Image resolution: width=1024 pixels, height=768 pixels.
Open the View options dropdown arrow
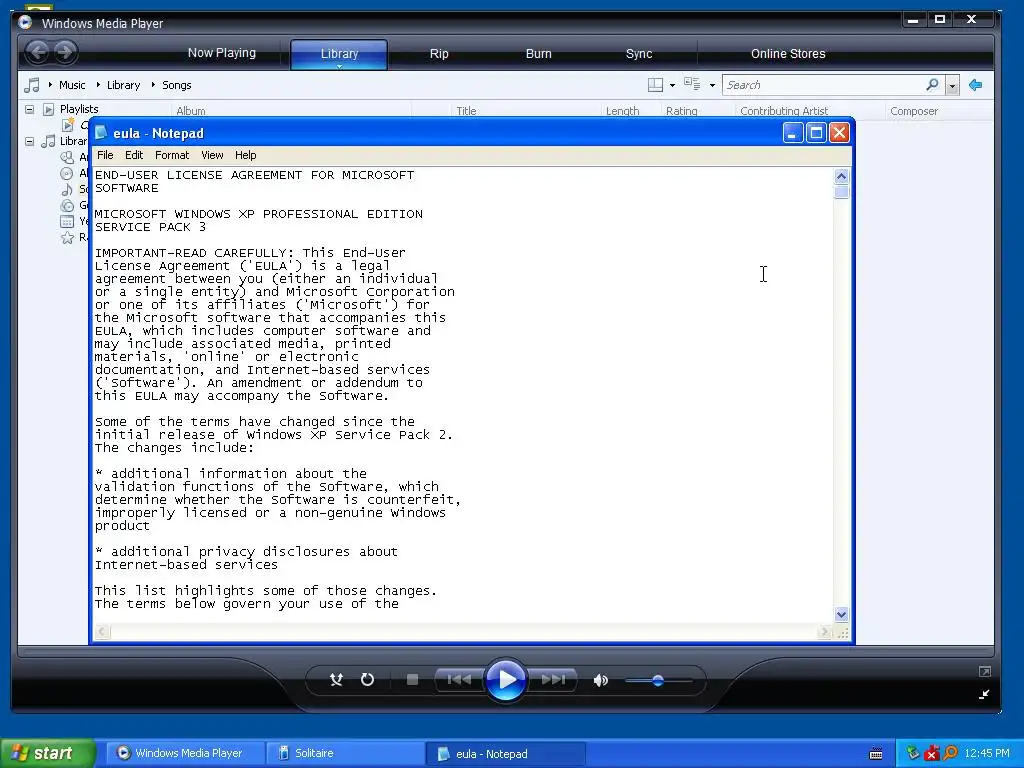point(712,86)
